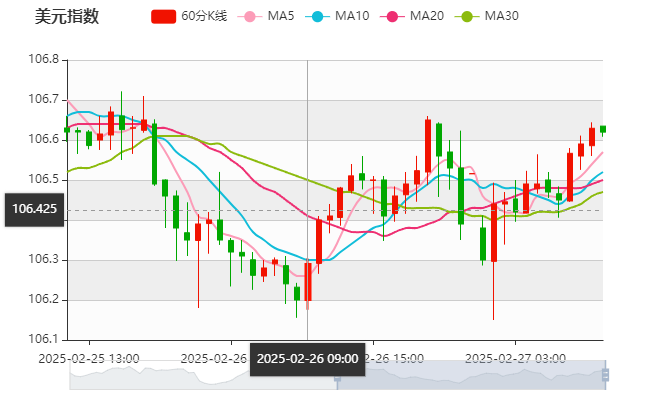Click the pink MA5 legend marker icon
The width and height of the screenshot is (670, 400).
point(250,17)
